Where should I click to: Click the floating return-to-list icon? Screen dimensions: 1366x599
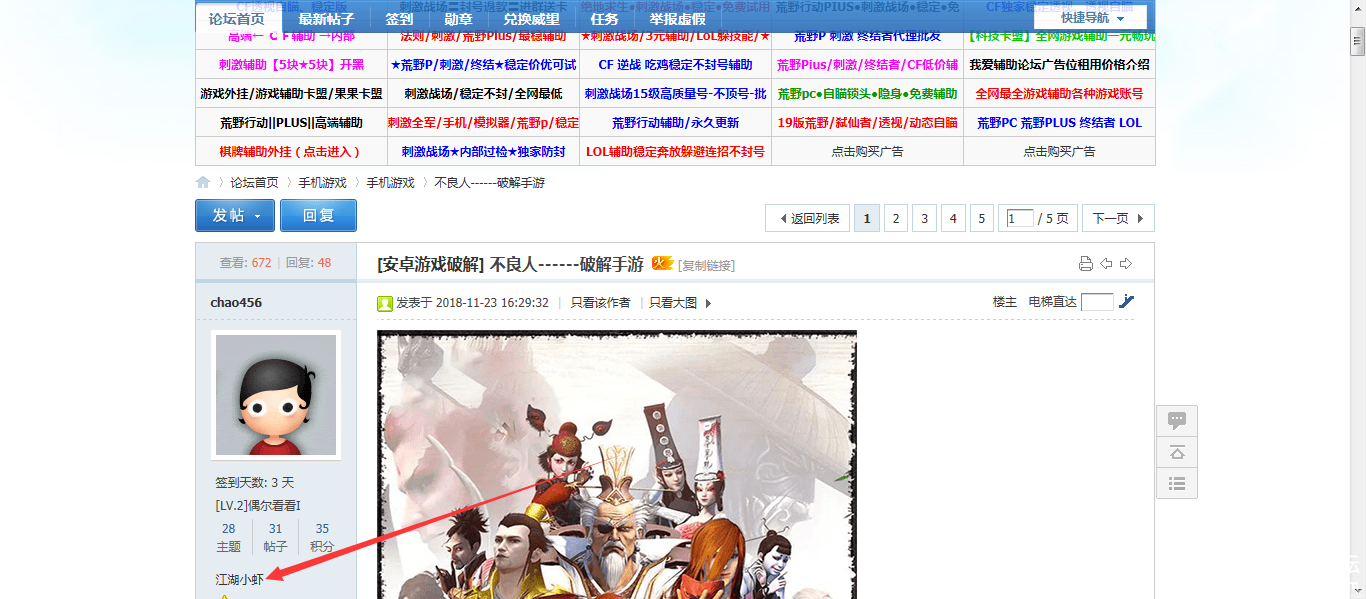[1177, 484]
